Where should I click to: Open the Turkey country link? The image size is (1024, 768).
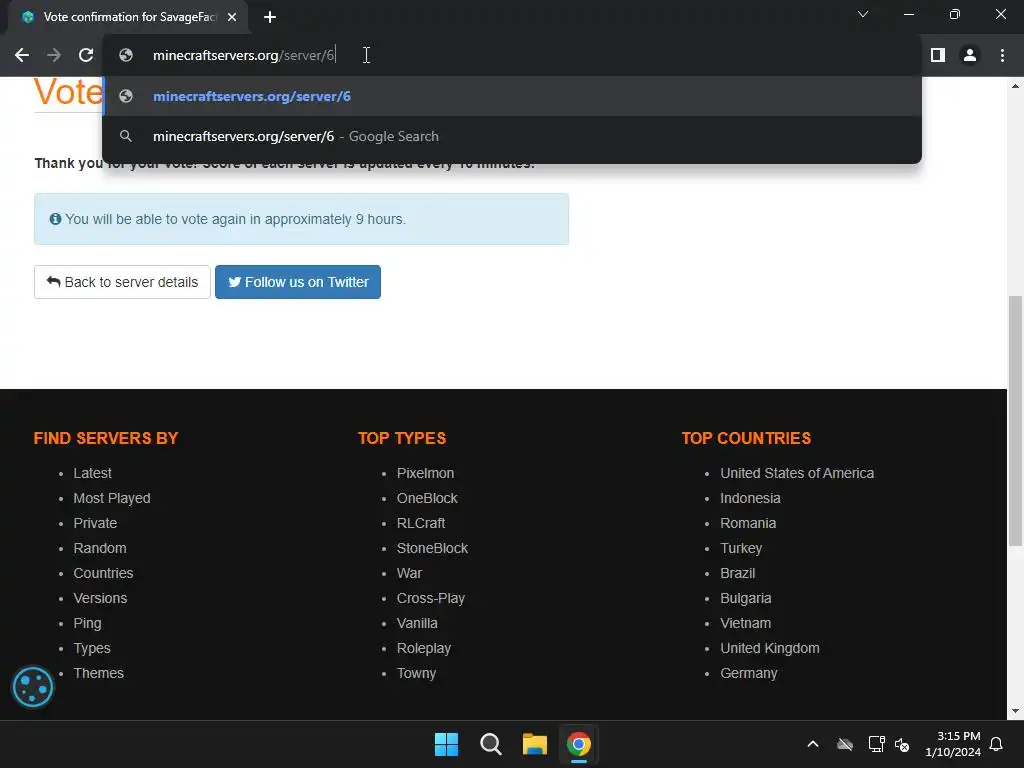741,548
